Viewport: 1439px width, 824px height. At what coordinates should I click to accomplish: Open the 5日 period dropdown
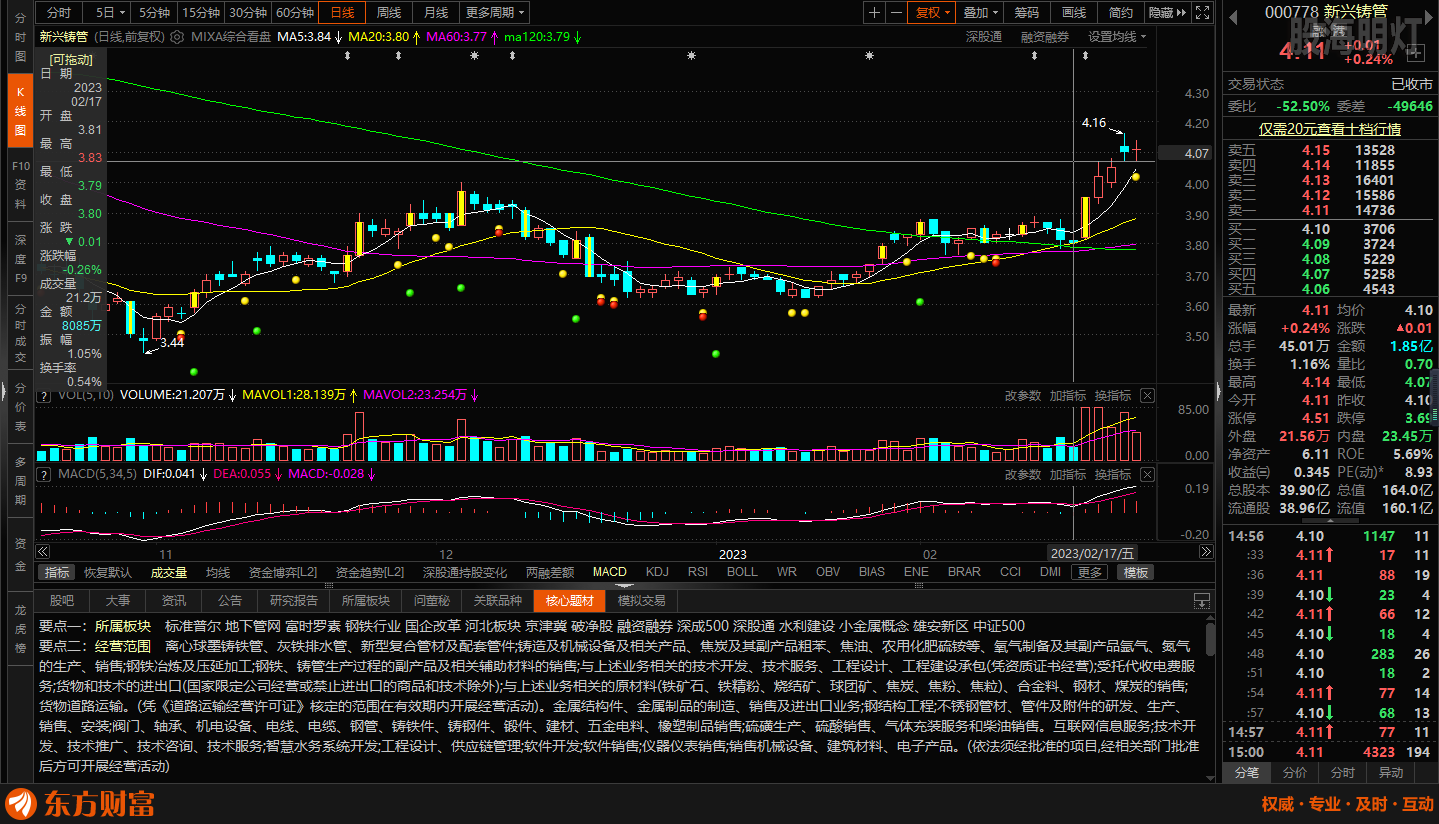[110, 13]
